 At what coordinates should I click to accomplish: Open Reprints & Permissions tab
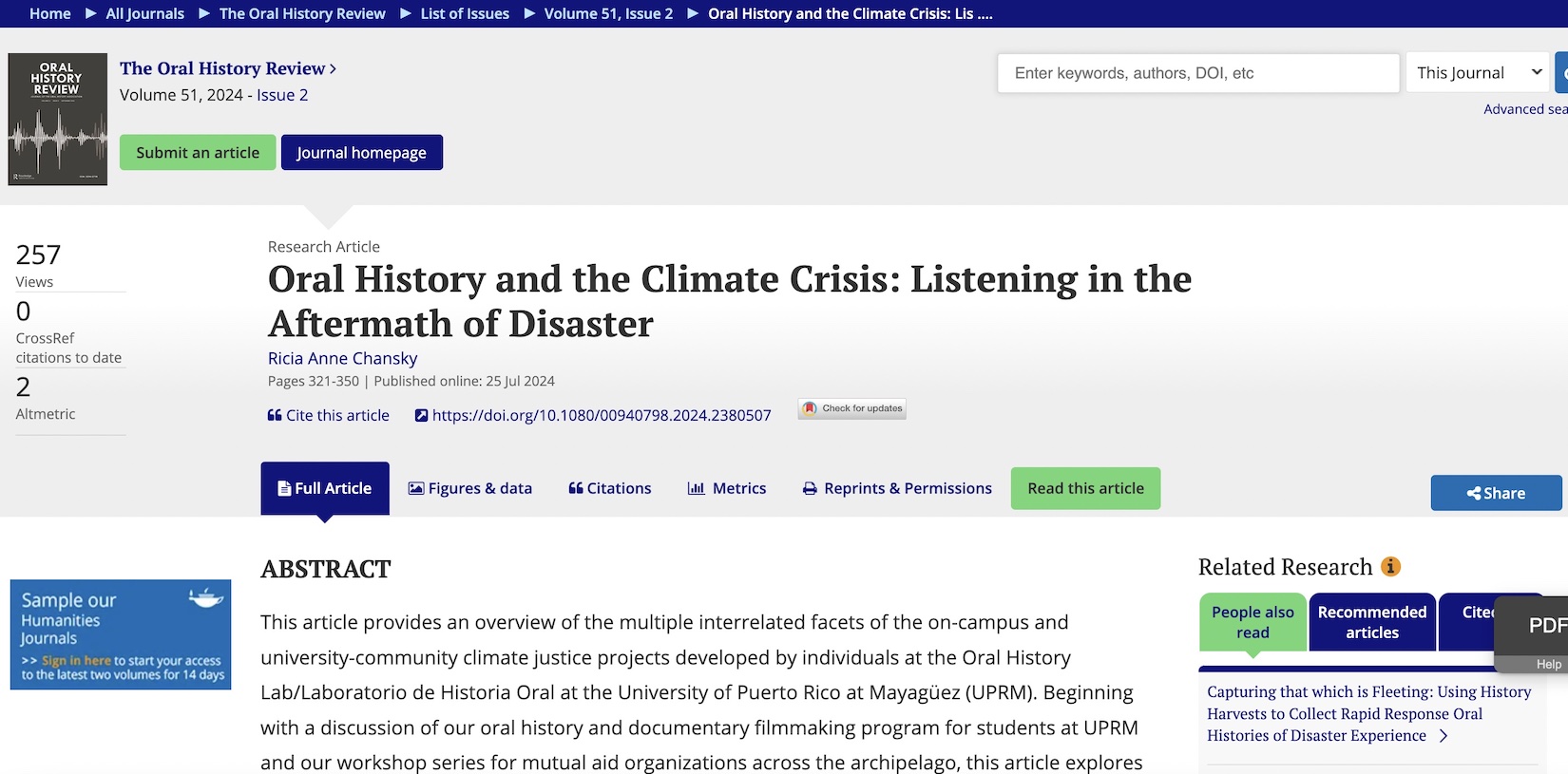897,488
